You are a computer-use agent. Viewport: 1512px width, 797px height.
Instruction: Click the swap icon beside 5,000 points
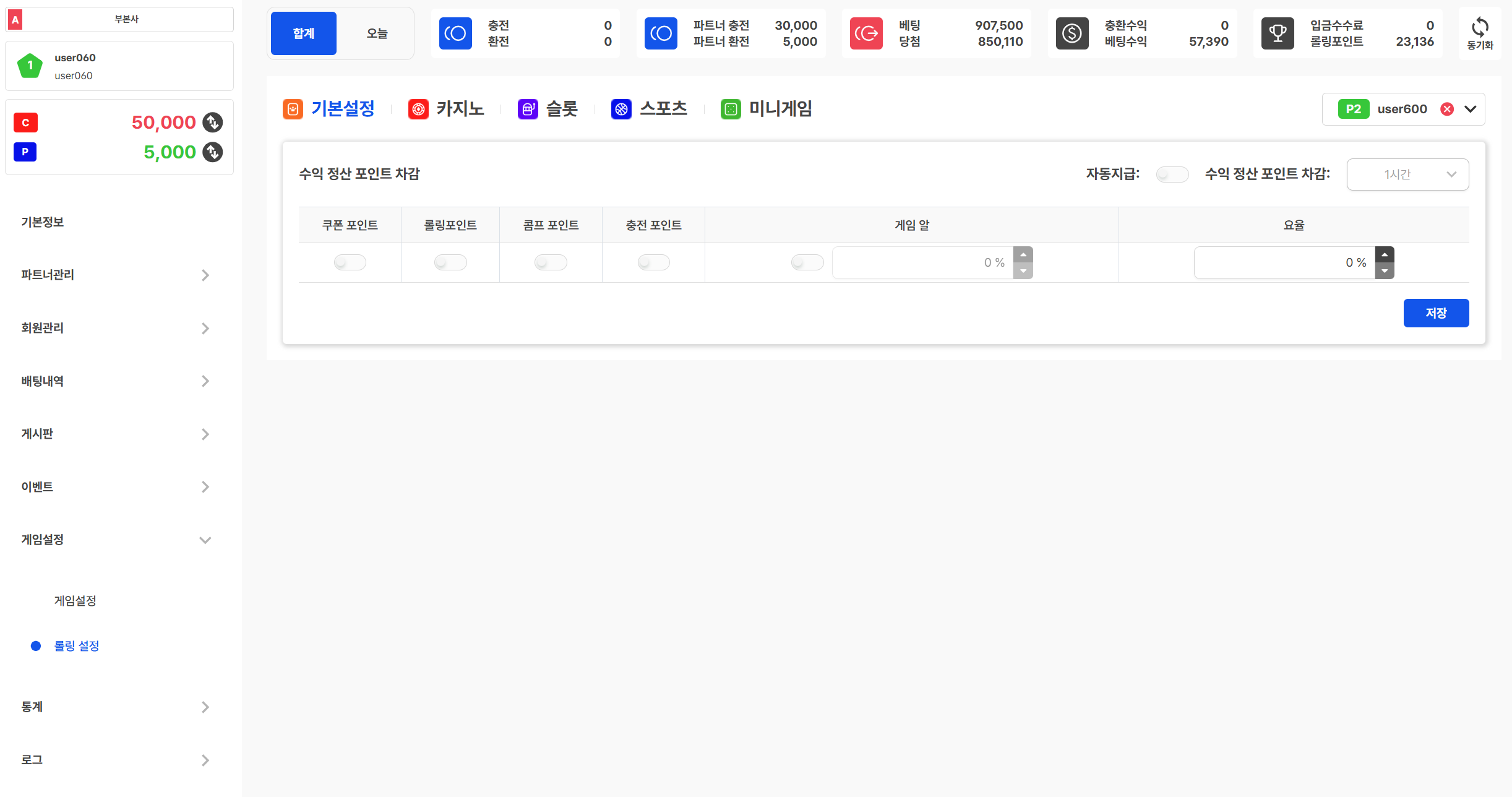point(213,152)
